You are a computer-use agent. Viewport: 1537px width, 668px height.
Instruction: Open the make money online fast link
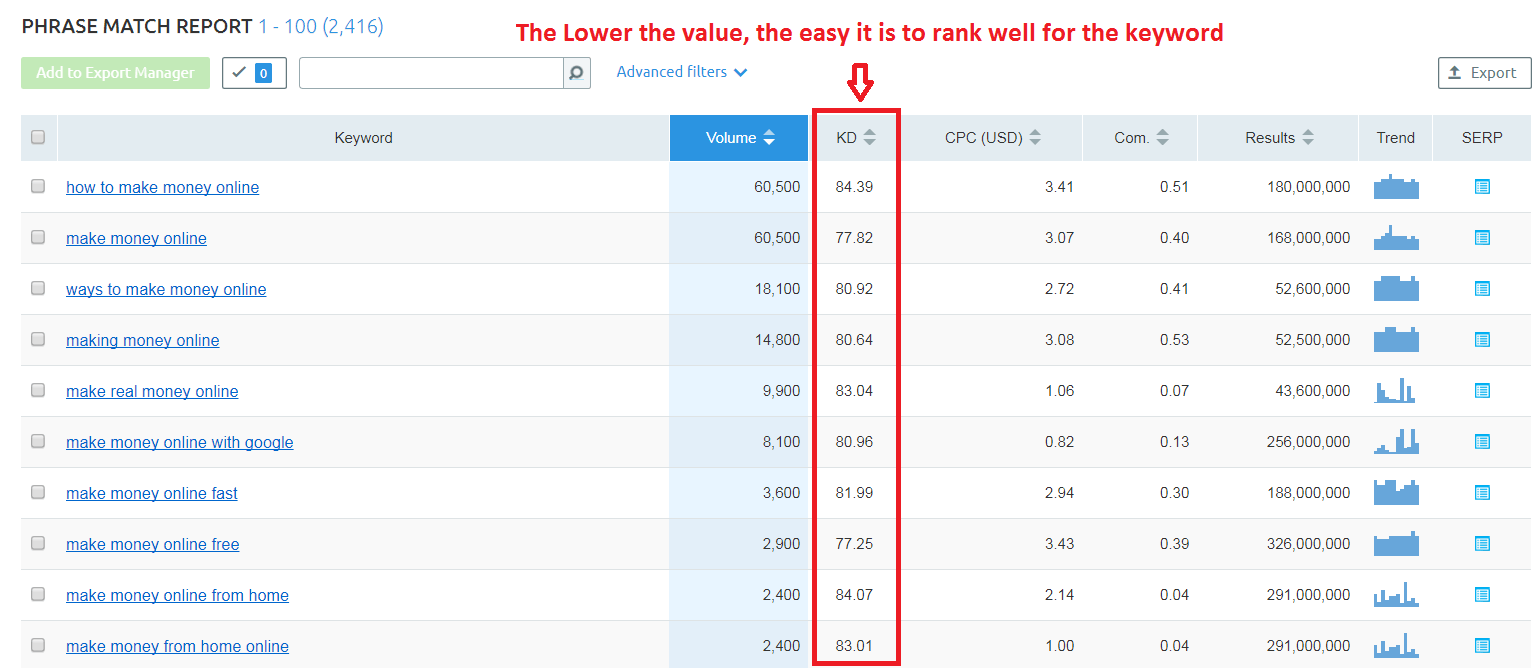pos(152,493)
